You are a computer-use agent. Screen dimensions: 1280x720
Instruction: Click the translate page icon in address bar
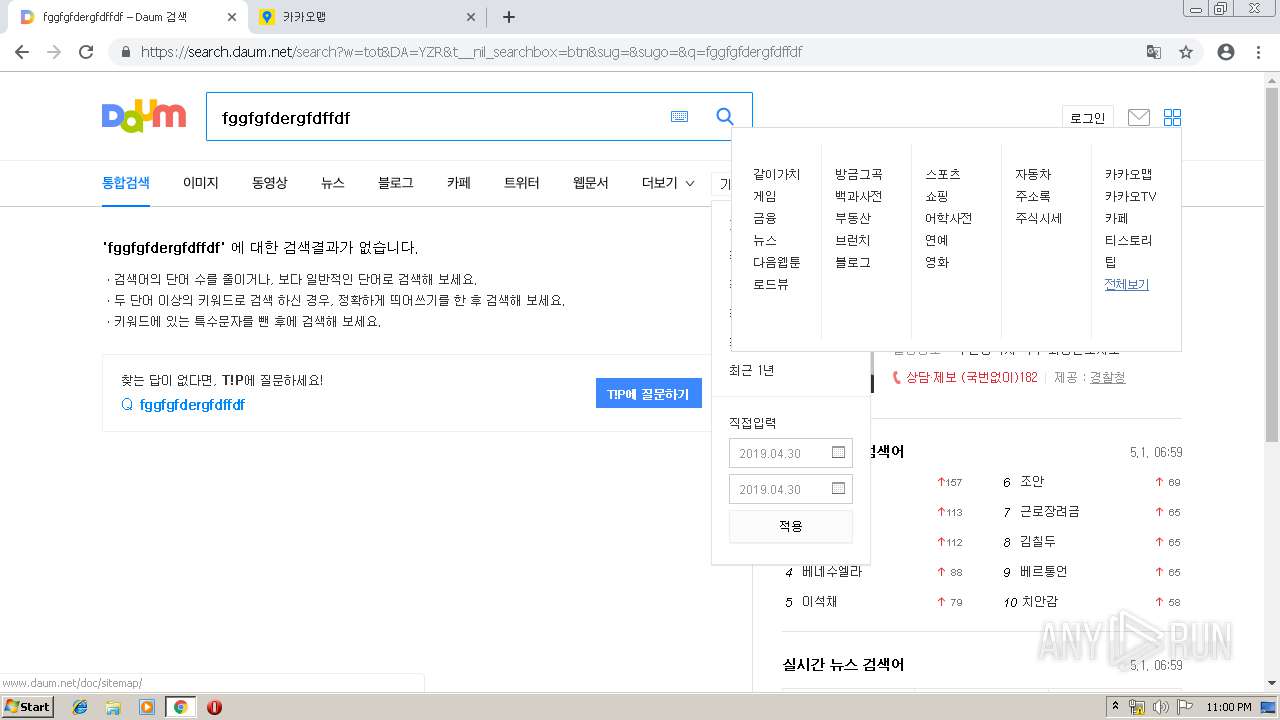click(x=1154, y=52)
